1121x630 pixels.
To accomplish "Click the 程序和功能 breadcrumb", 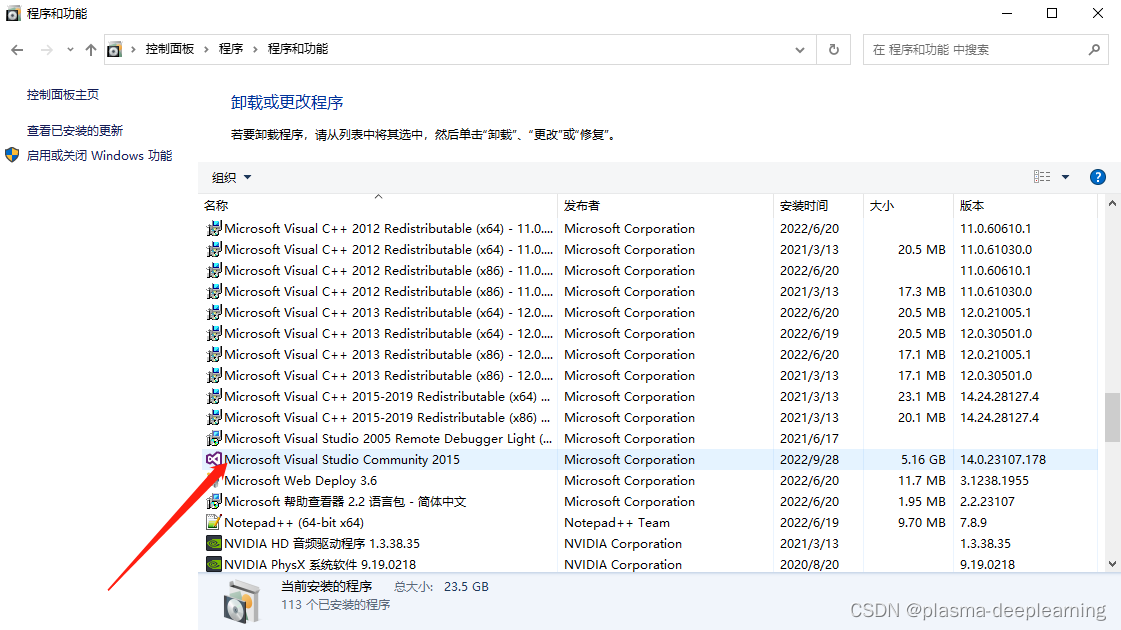I will pyautogui.click(x=298, y=49).
